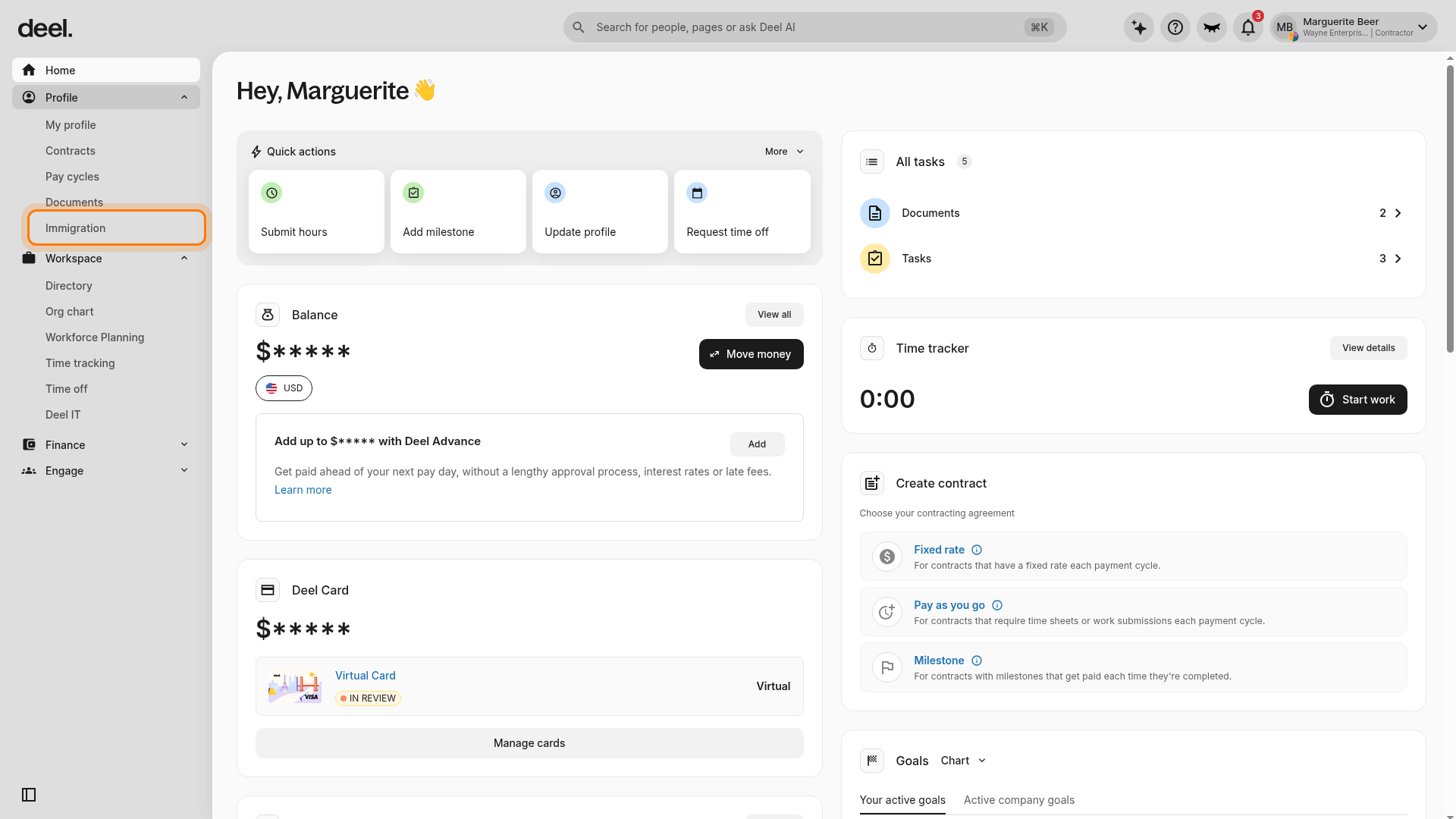1456x819 pixels.
Task: Click View all balances
Action: pyautogui.click(x=774, y=315)
